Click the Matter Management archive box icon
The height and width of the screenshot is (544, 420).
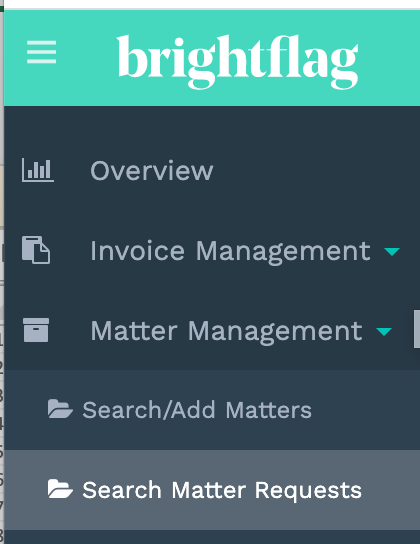(36, 330)
